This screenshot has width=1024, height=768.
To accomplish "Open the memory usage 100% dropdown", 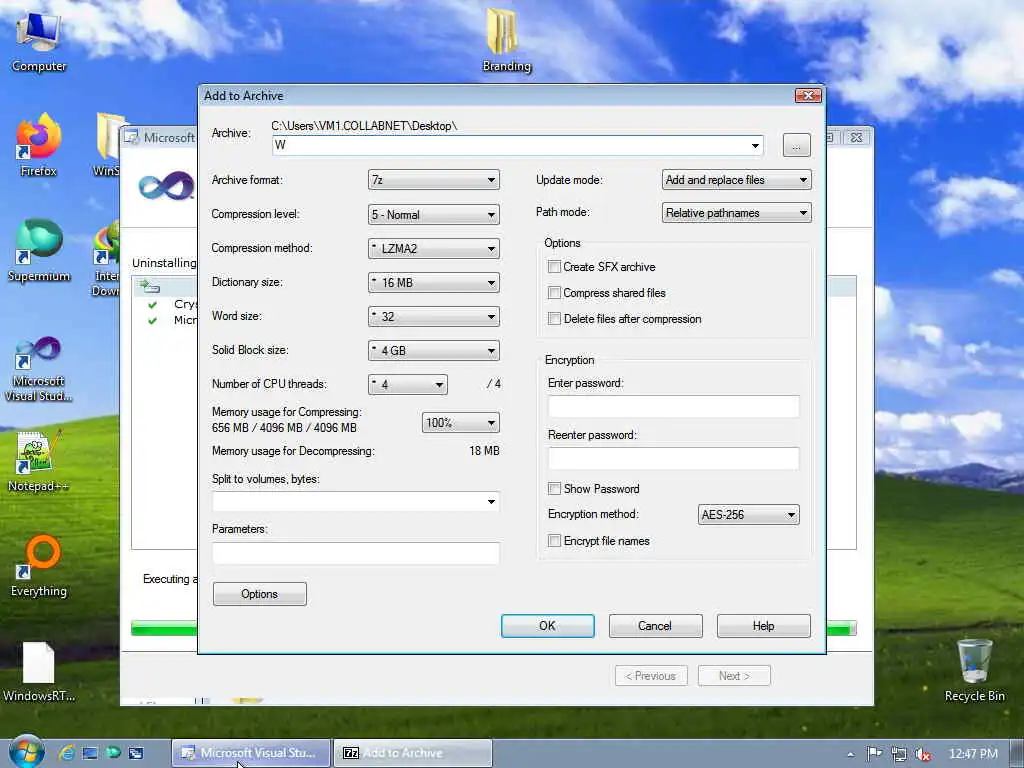I will (x=460, y=423).
